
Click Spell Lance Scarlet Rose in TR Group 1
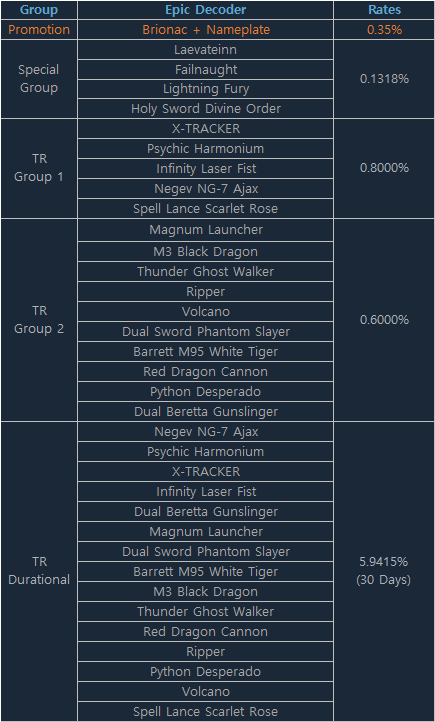coord(205,209)
